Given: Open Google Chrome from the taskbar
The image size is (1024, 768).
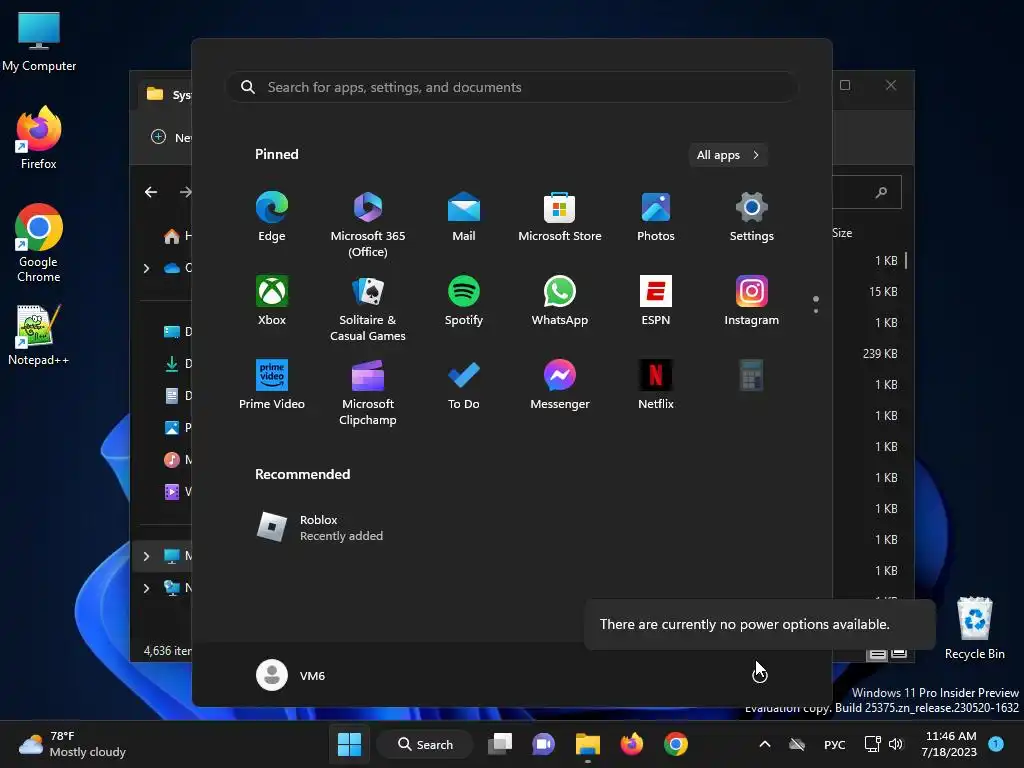Looking at the screenshot, I should pyautogui.click(x=676, y=744).
